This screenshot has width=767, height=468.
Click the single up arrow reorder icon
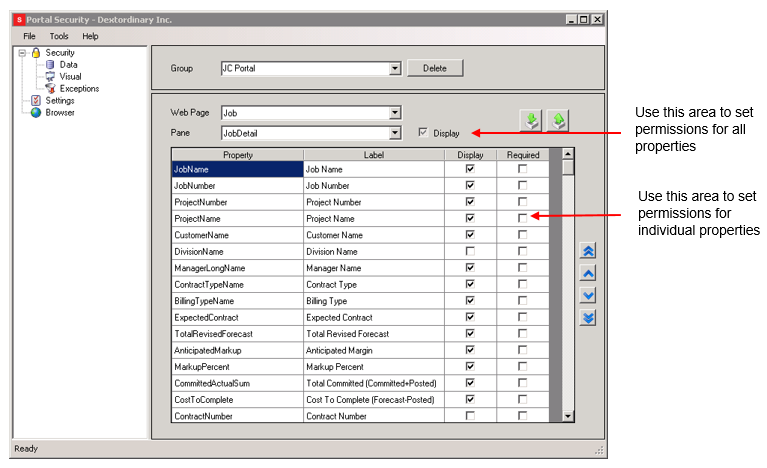[588, 273]
